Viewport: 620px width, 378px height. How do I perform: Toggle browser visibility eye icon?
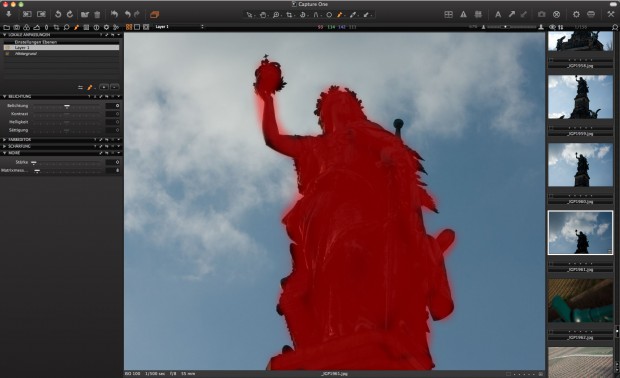tap(552, 27)
